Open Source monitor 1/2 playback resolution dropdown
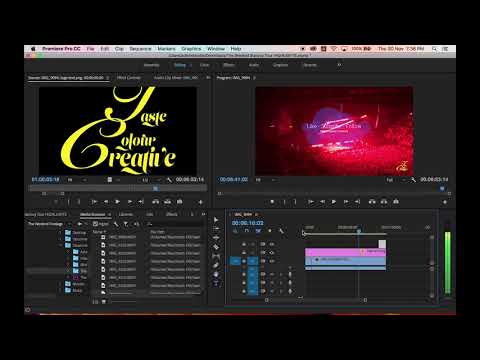This screenshot has height=360, width=480. pos(151,180)
